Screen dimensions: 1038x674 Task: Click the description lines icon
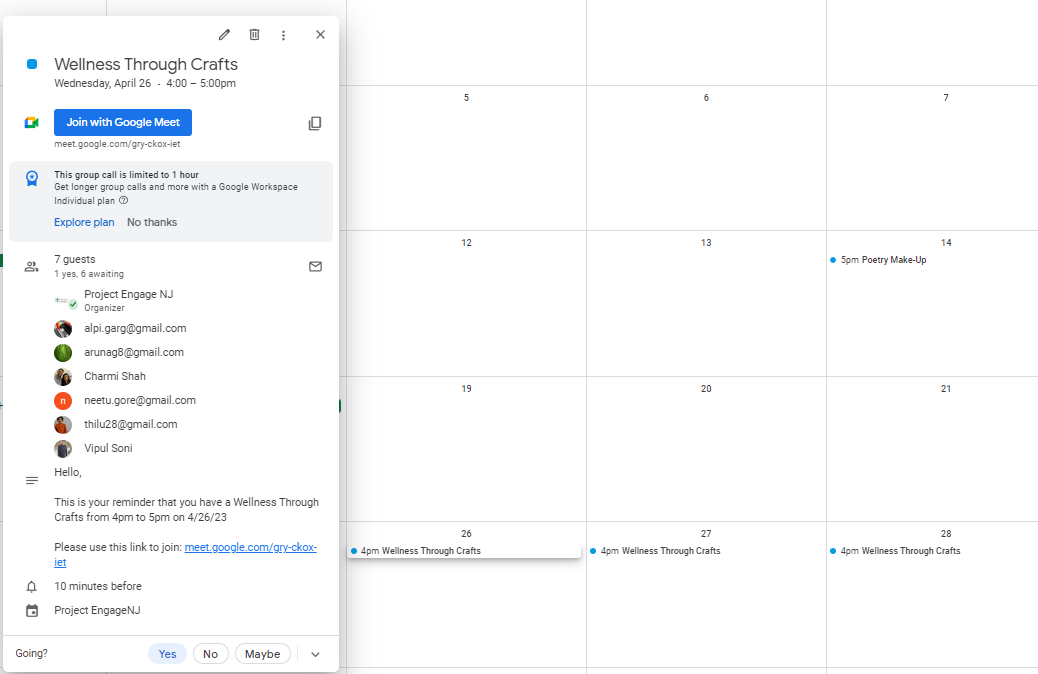(x=31, y=481)
